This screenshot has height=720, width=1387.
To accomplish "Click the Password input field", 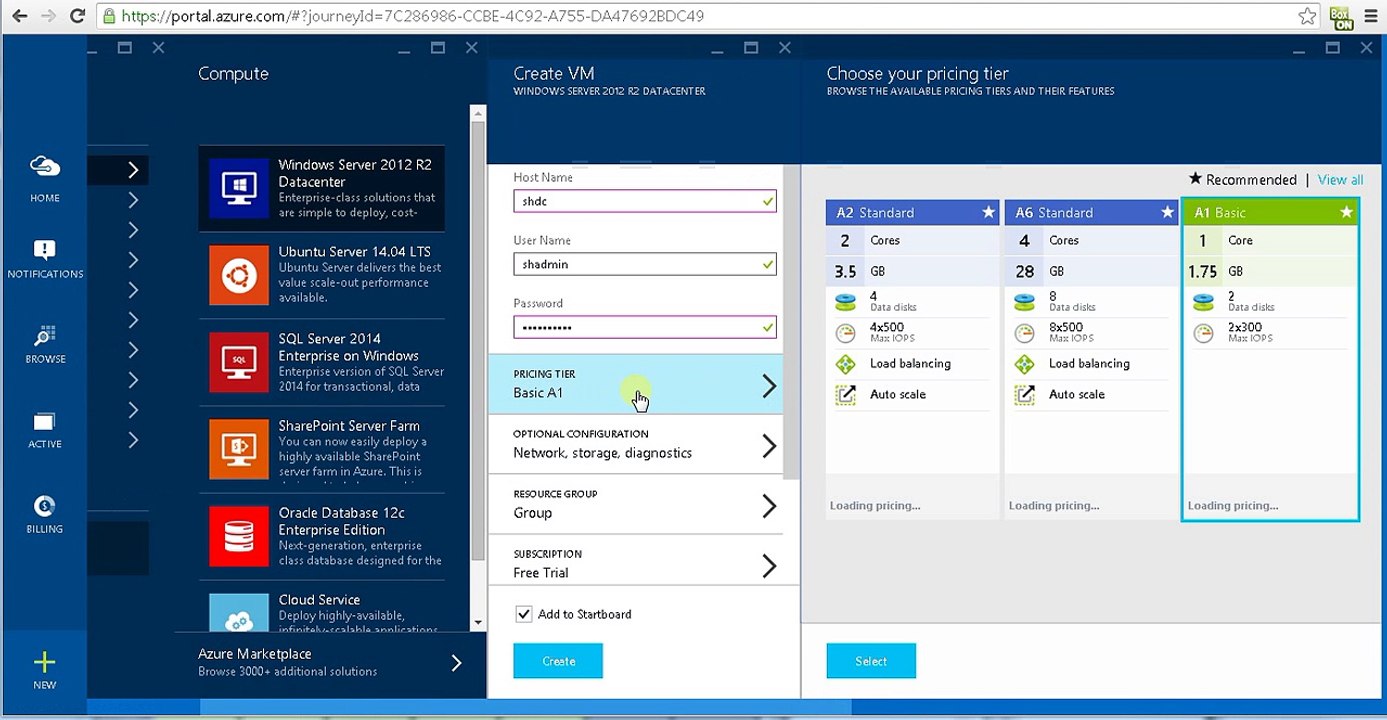I will point(645,327).
